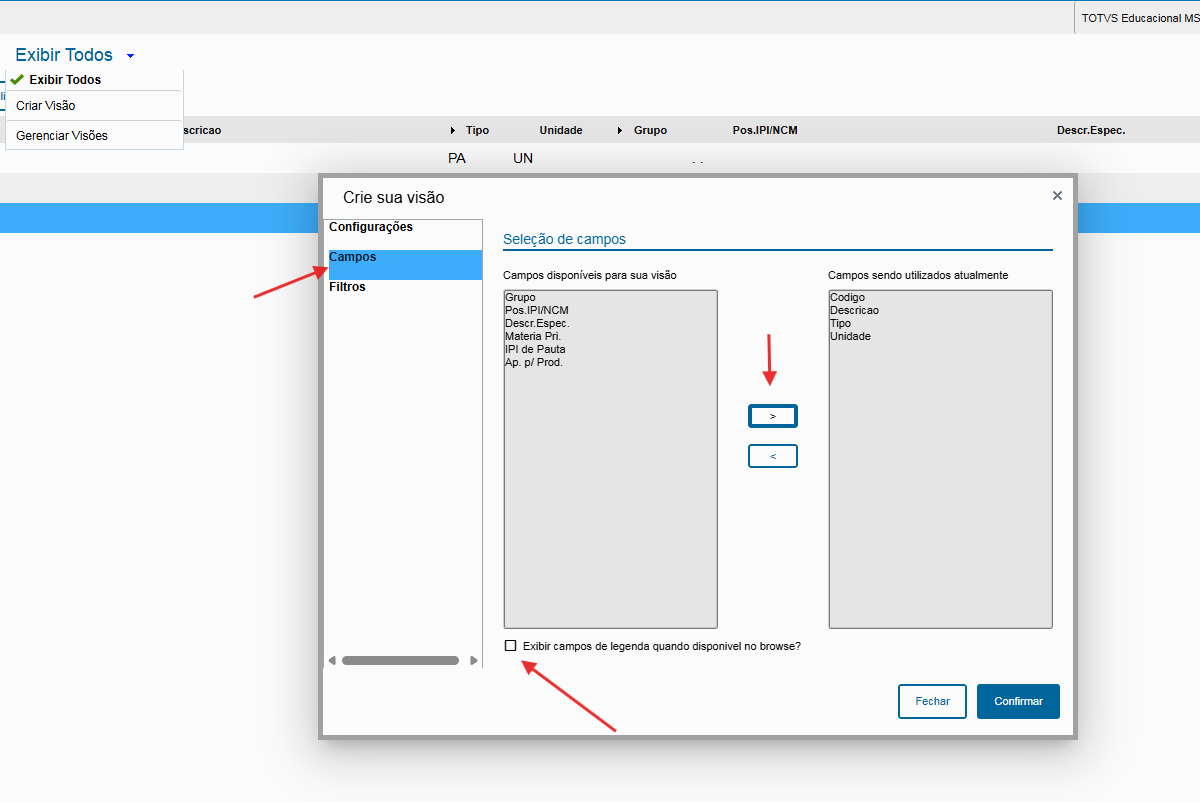This screenshot has width=1200, height=802.
Task: Click the sidebar horizontal scrollbar thumb
Action: pyautogui.click(x=400, y=660)
